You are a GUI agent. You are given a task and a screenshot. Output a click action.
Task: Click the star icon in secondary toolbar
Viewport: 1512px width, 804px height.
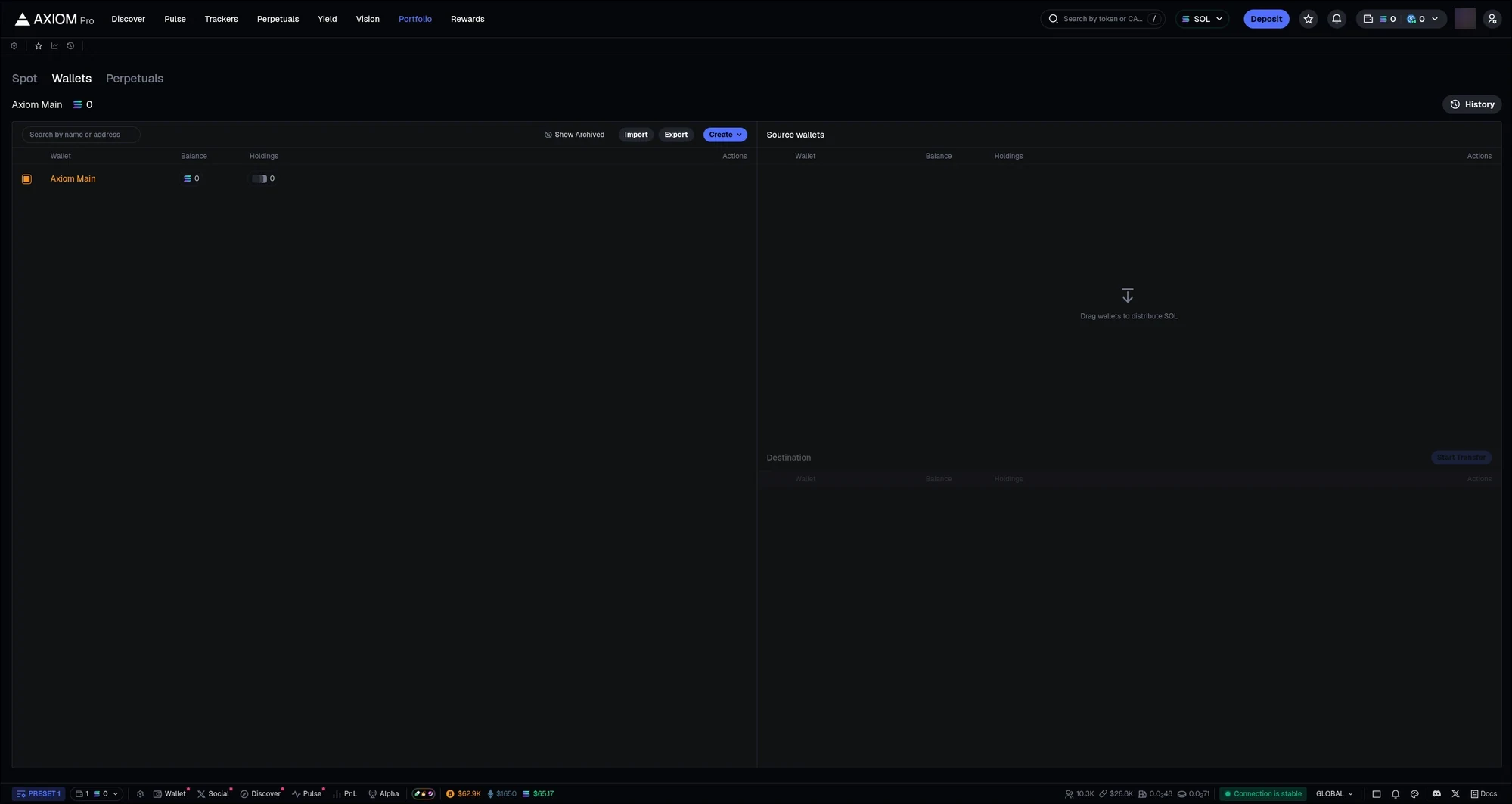coord(39,46)
